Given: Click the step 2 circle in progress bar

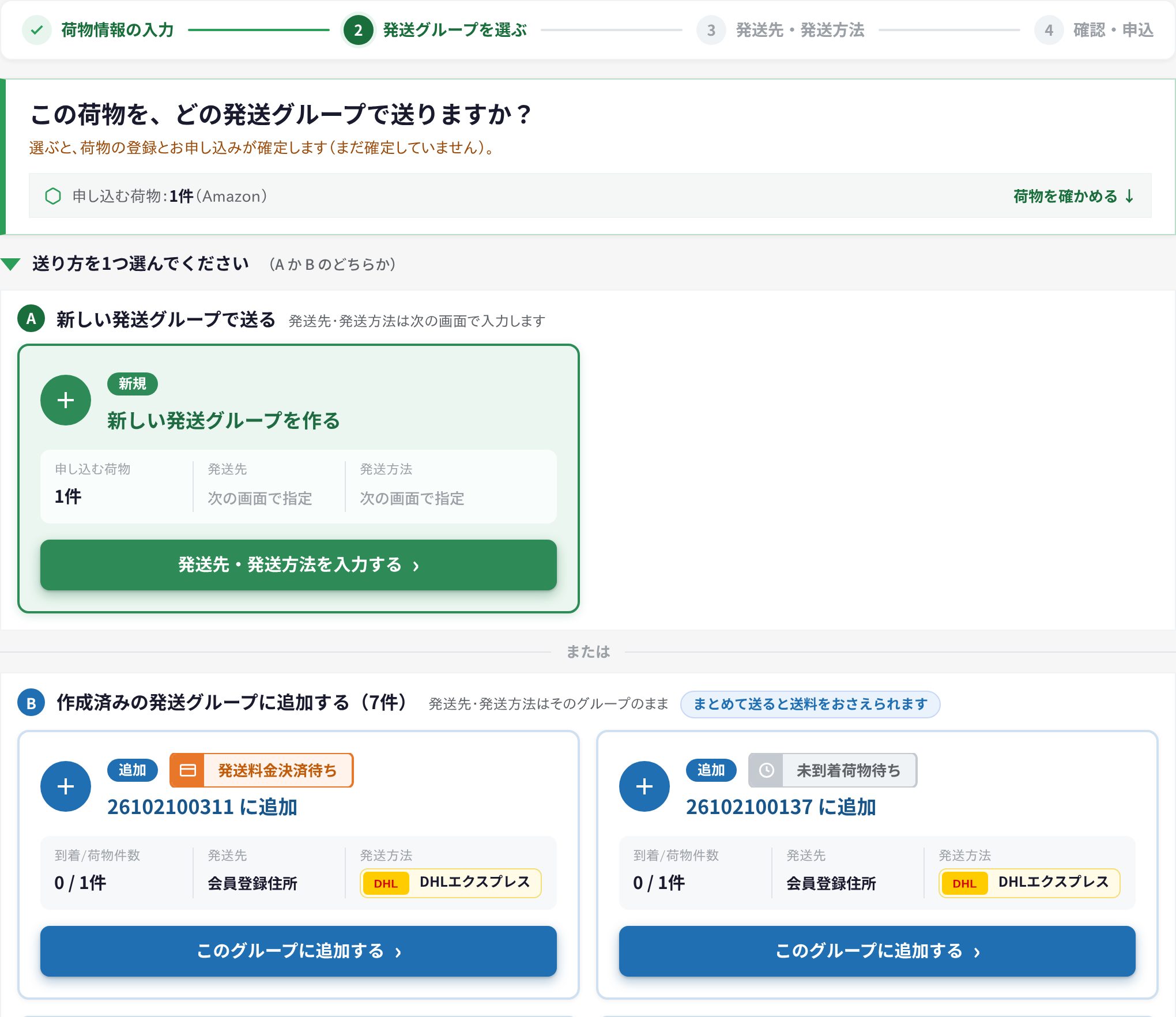Looking at the screenshot, I should (358, 30).
